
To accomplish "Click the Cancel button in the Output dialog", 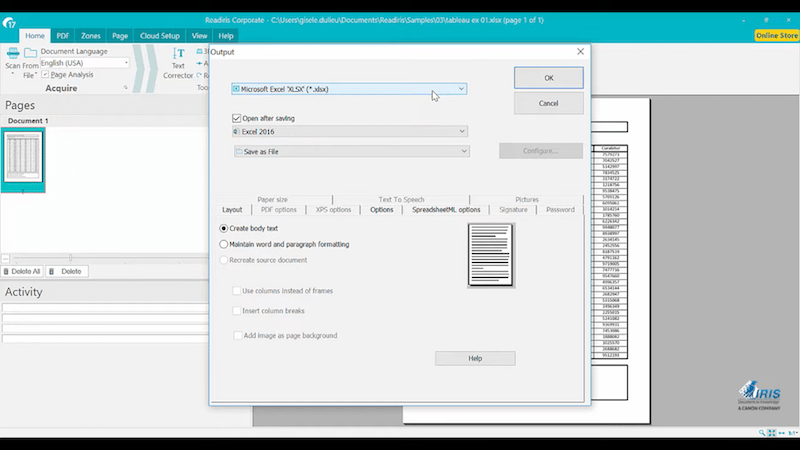I will pyautogui.click(x=548, y=103).
